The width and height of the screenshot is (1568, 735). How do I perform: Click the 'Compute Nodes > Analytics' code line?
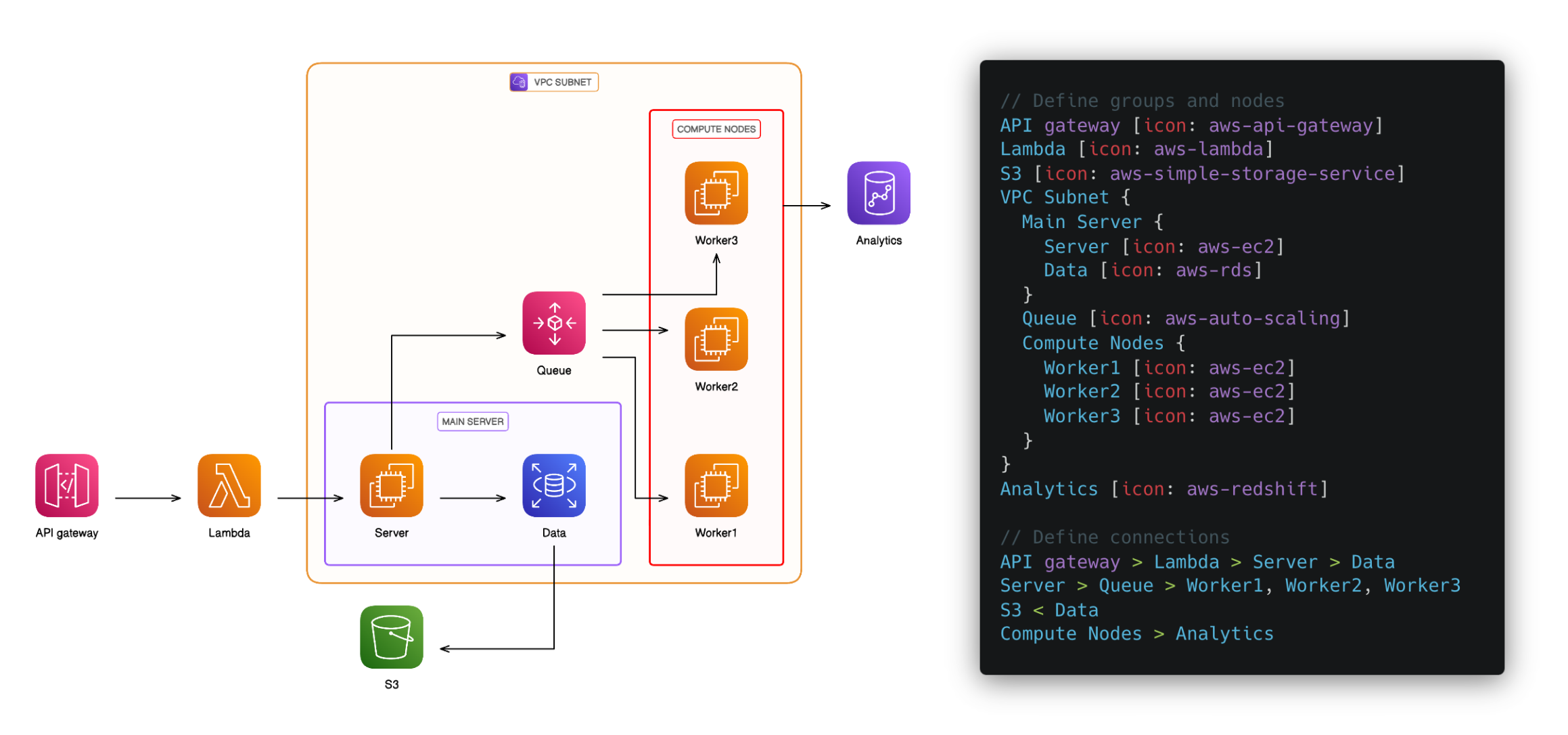(x=1136, y=633)
